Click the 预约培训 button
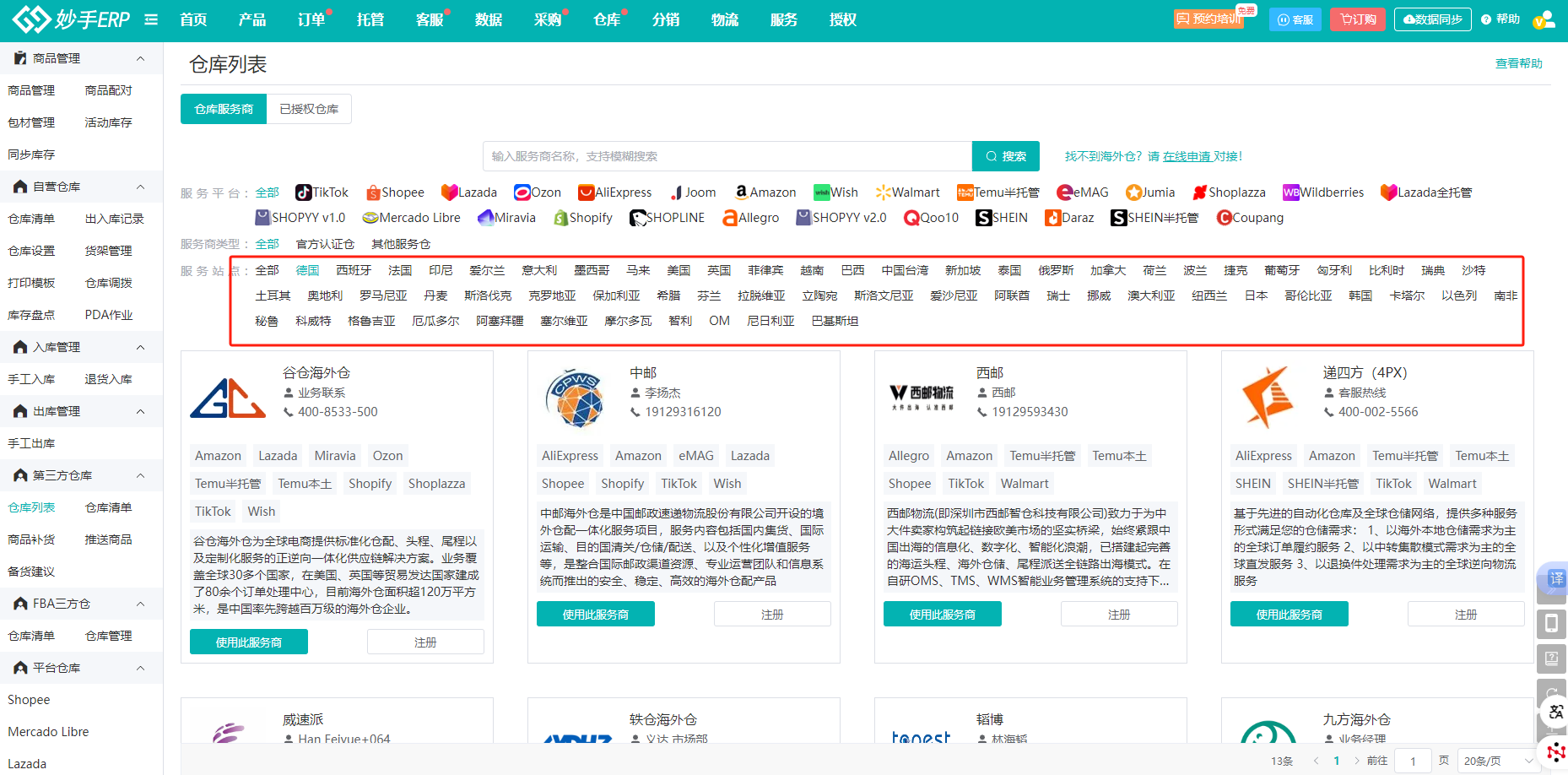Screen dimensions: 1568x775 tap(1208, 19)
